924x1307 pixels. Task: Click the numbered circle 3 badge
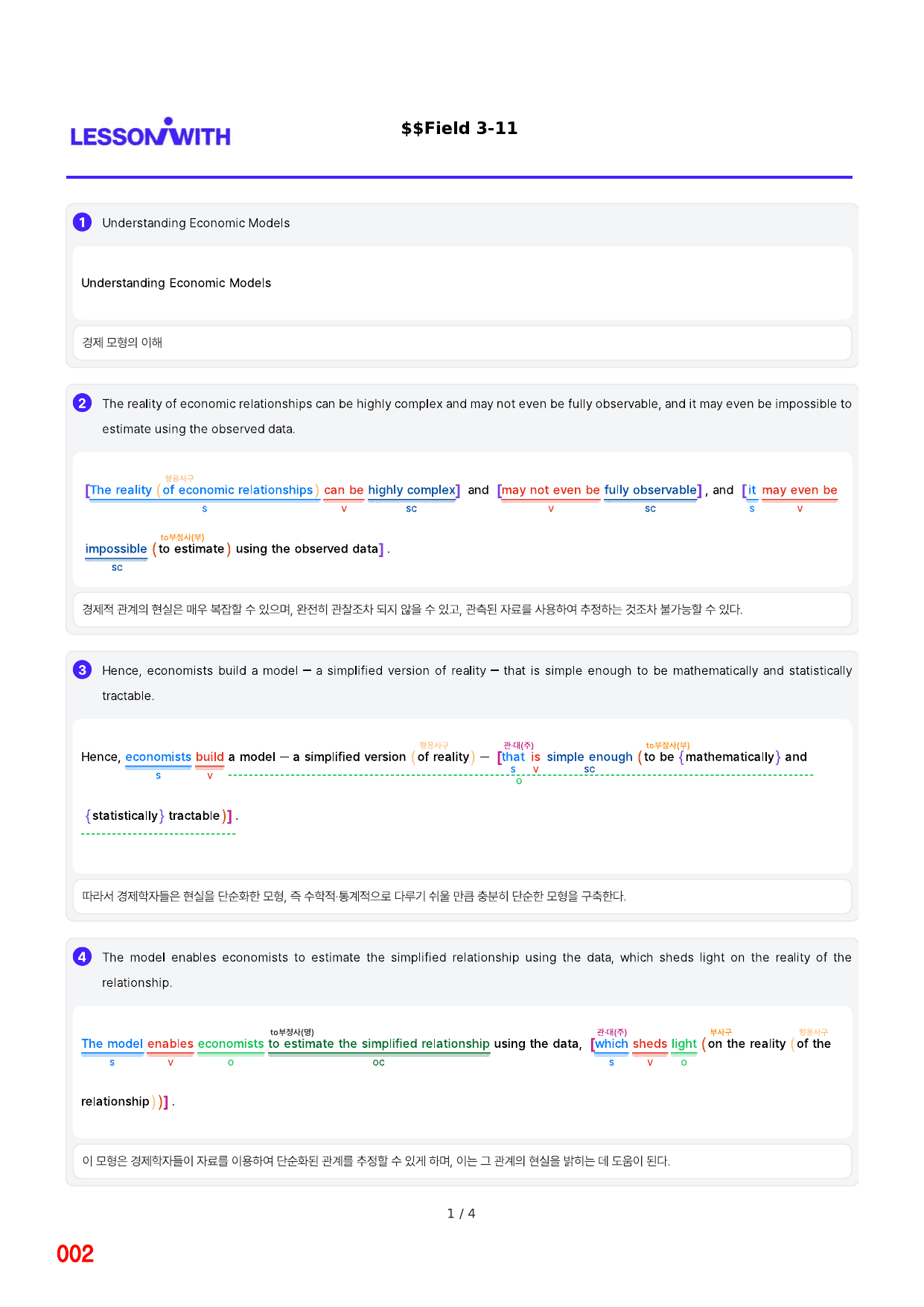pyautogui.click(x=82, y=670)
